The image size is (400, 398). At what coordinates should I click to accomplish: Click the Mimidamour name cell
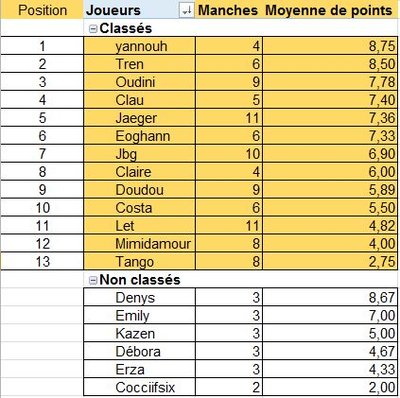coord(139,244)
